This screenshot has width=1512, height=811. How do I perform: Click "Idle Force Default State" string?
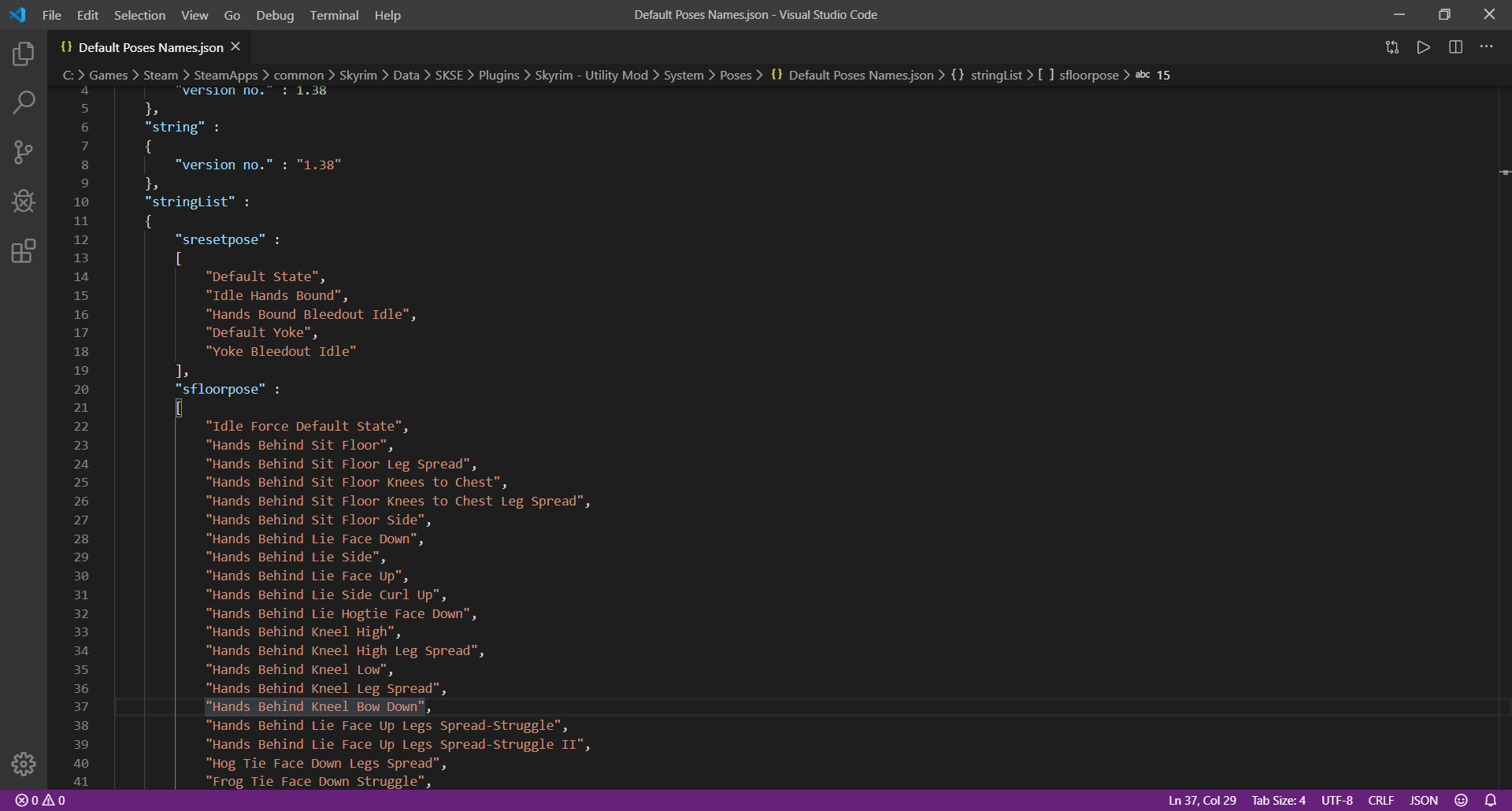point(304,426)
